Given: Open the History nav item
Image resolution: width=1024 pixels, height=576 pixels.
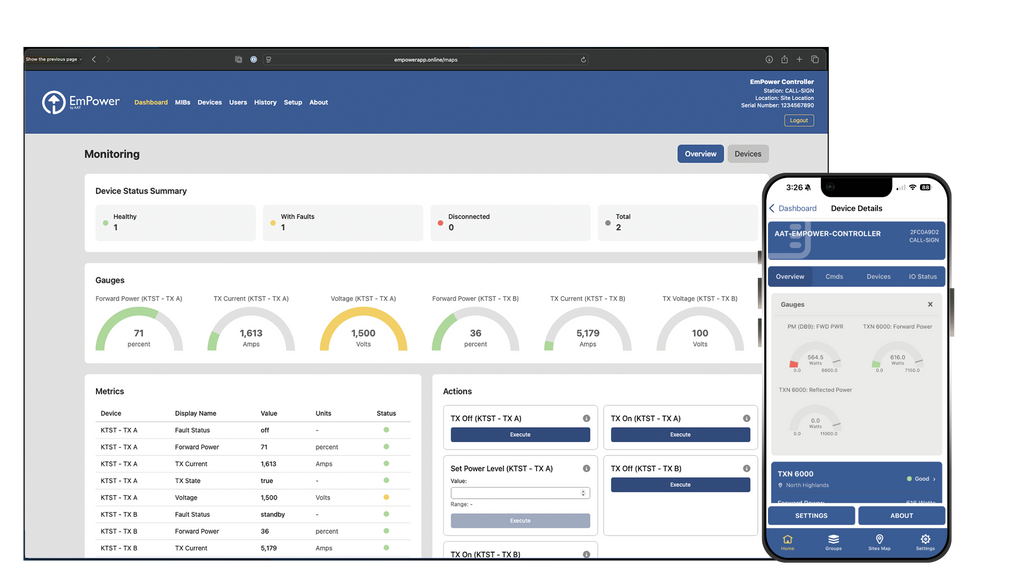Looking at the screenshot, I should click(x=265, y=103).
